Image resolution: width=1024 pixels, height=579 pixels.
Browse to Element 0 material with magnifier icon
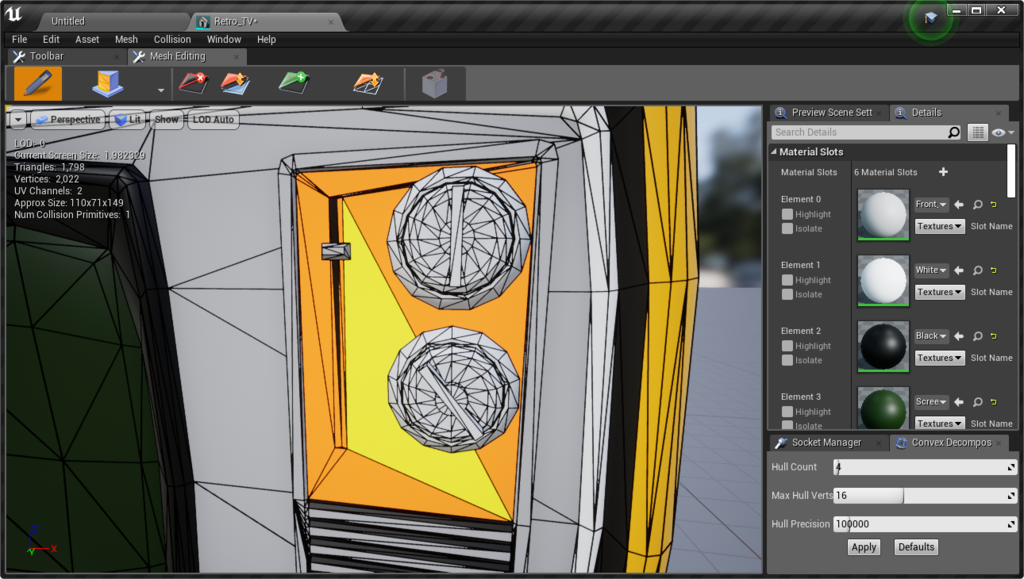coord(977,205)
